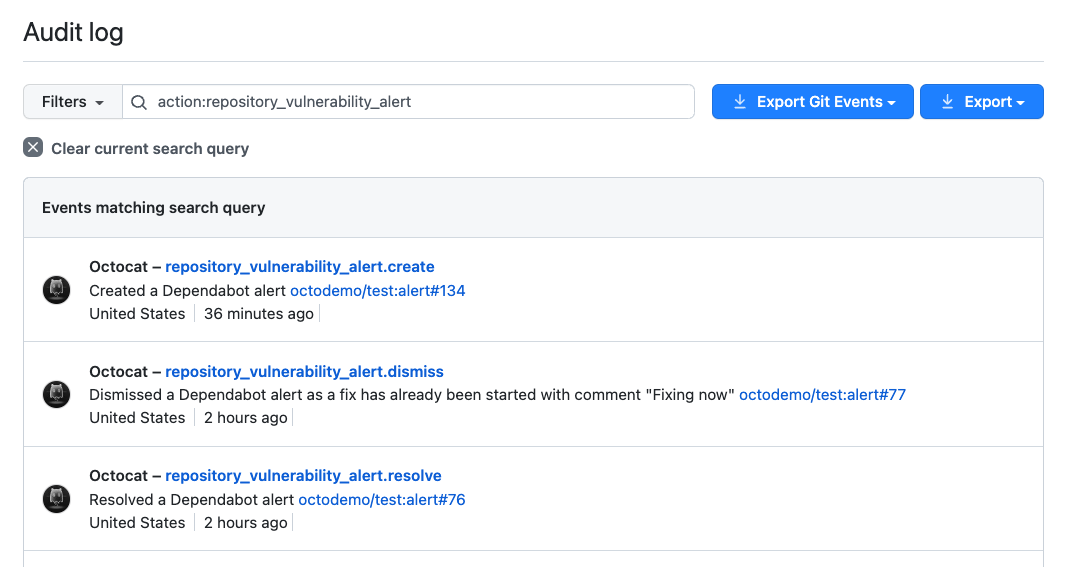The width and height of the screenshot is (1075, 567).
Task: Click the '36 minutes ago' timestamp
Action: [x=258, y=314]
